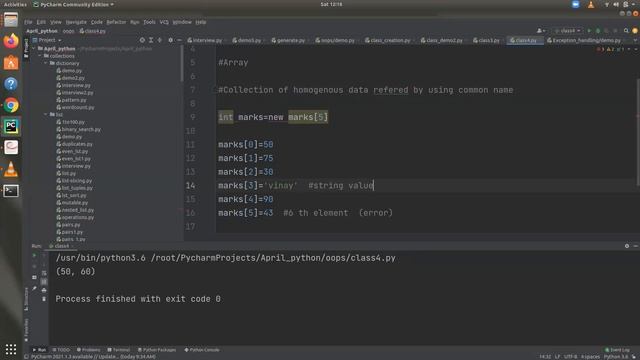The width and height of the screenshot is (640, 360).
Task: Show hidden editor tabs dropdown arrow
Action: click(x=635, y=40)
